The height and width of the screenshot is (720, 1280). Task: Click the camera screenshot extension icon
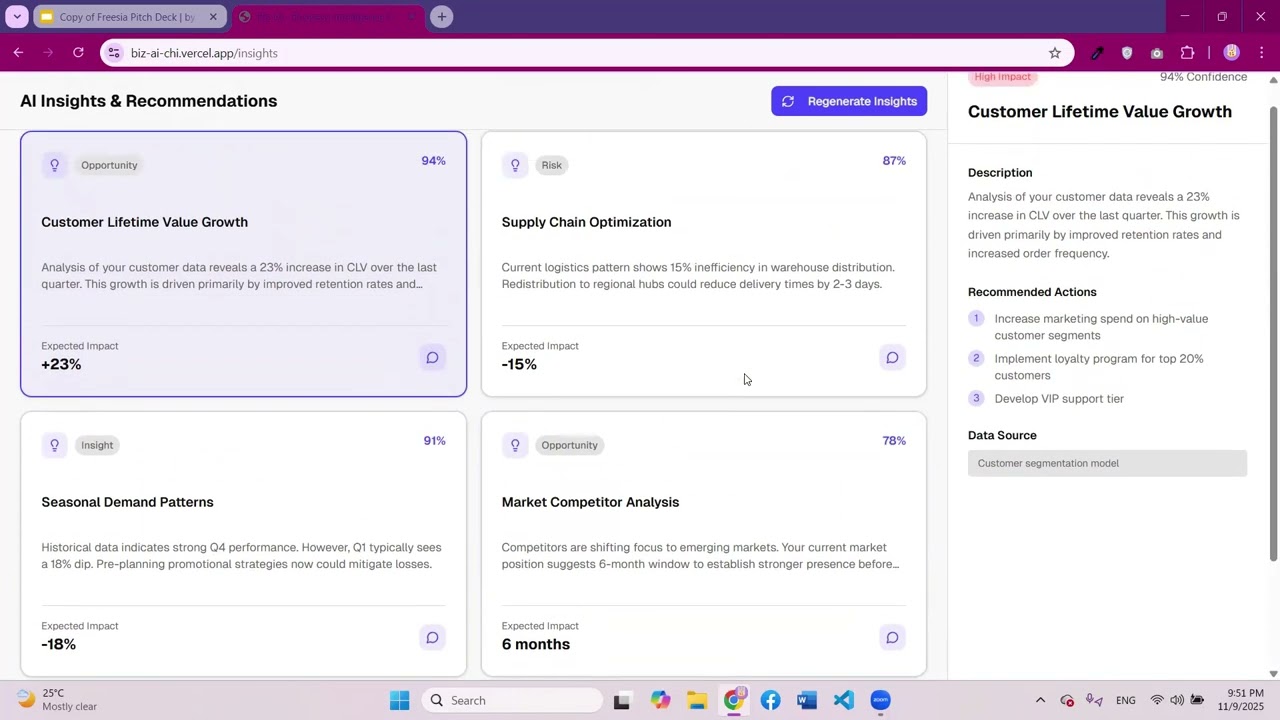(x=1157, y=53)
